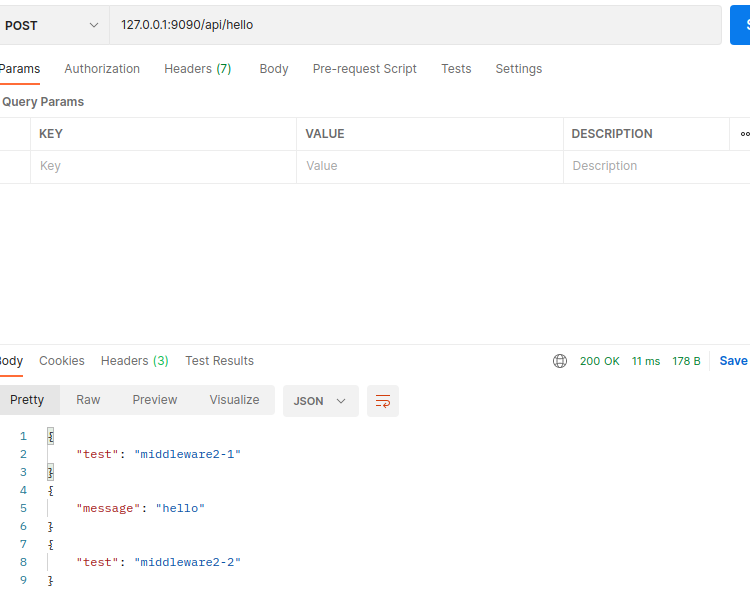
Task: Select the Visualize view mode
Action: click(x=234, y=400)
